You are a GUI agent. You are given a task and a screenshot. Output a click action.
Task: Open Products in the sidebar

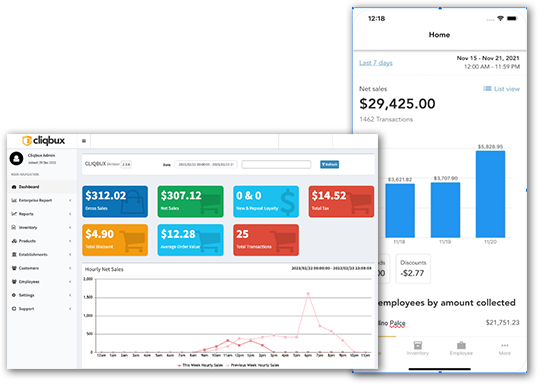click(41, 241)
